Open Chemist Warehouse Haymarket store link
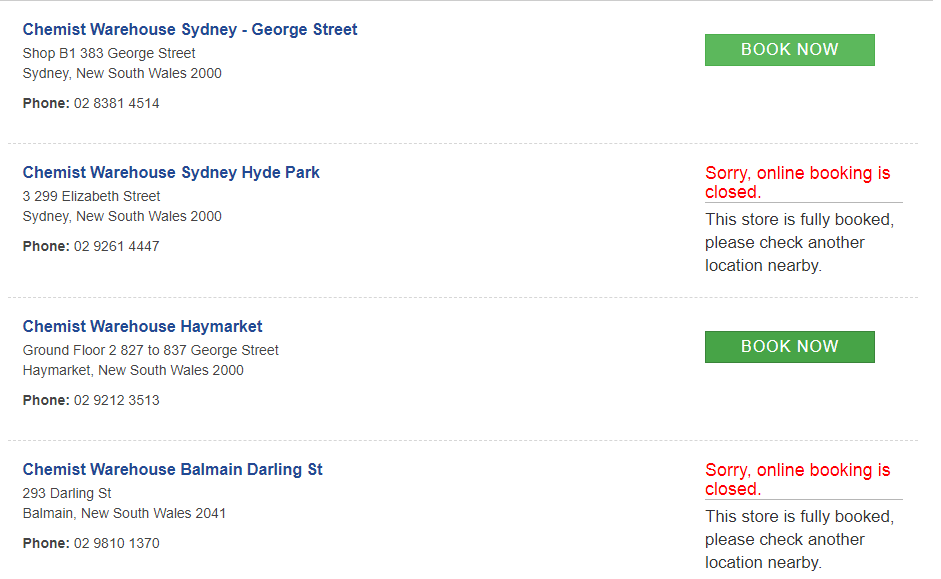The height and width of the screenshot is (579, 941). point(142,327)
